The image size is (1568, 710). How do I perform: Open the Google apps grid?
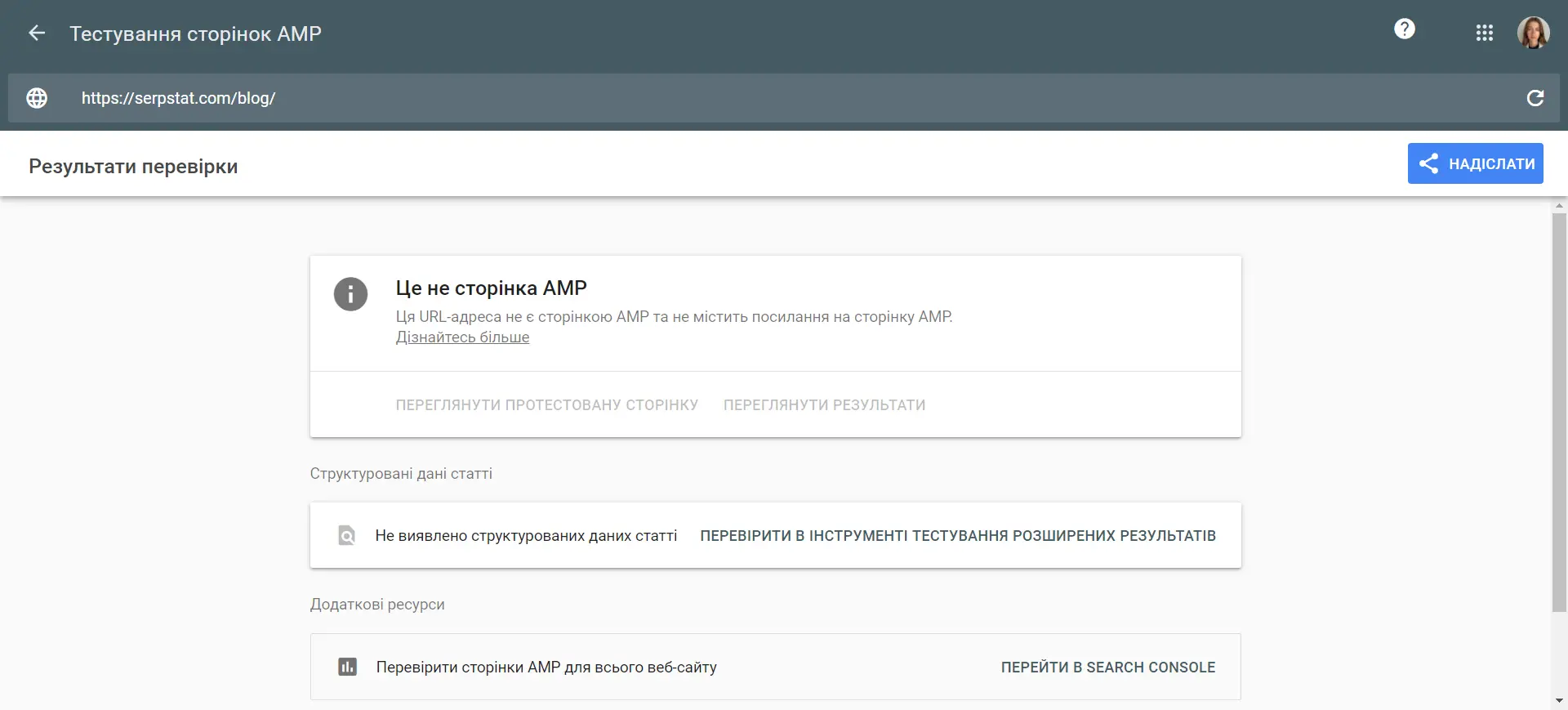point(1484,33)
